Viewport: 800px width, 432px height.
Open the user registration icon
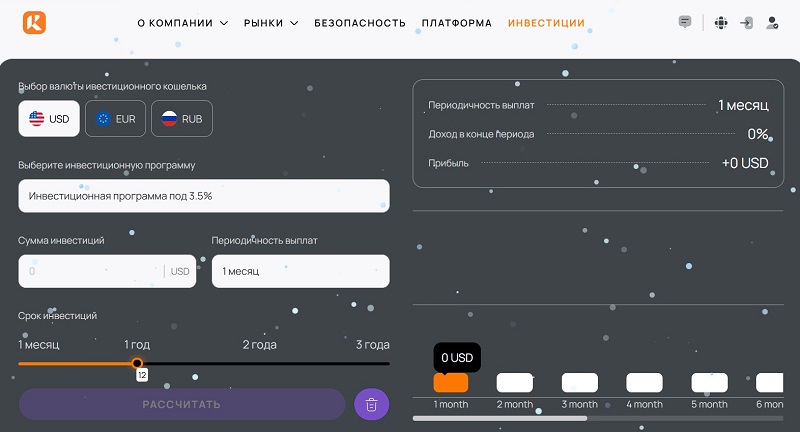coord(772,22)
